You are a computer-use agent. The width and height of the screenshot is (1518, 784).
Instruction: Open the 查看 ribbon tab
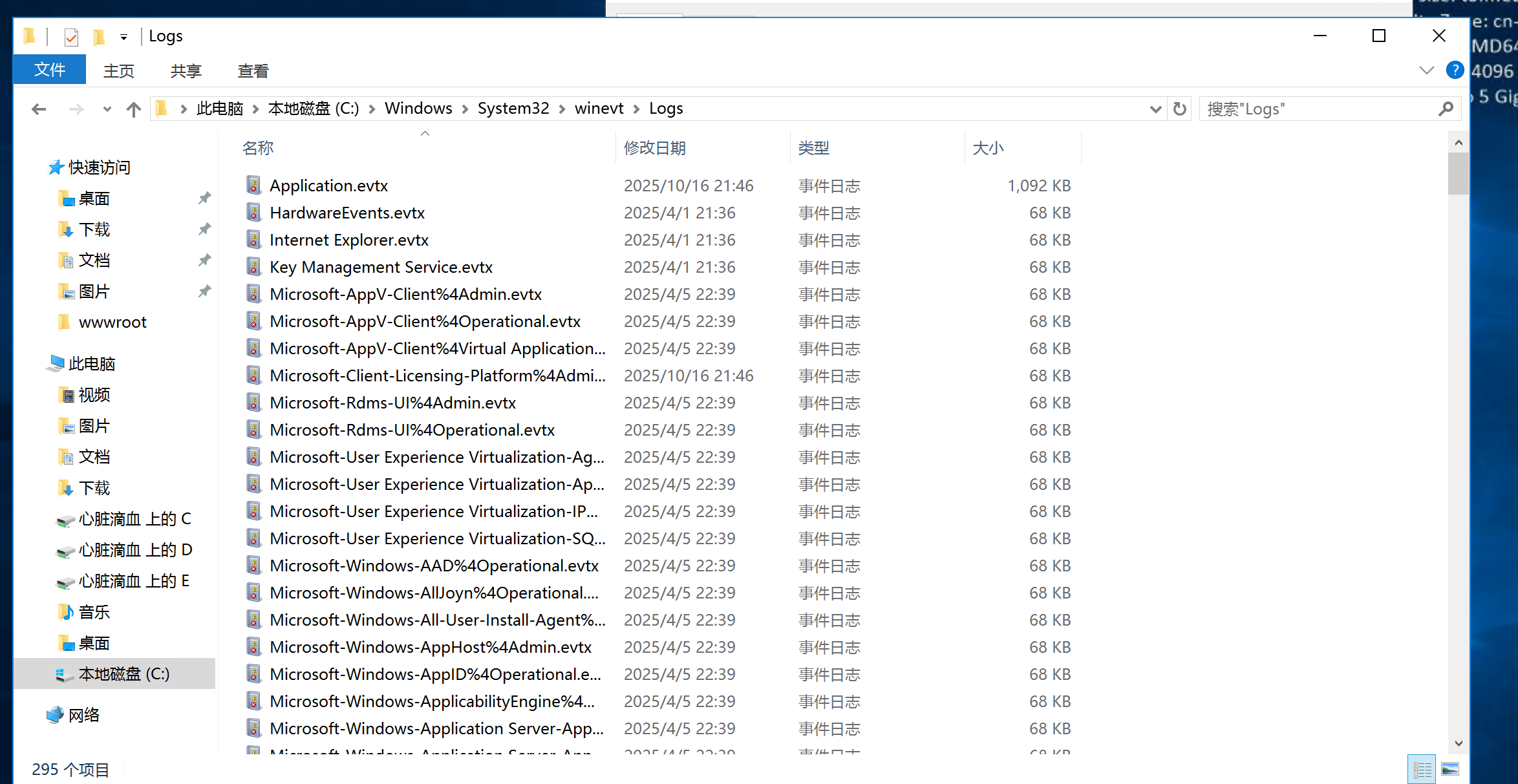point(253,70)
